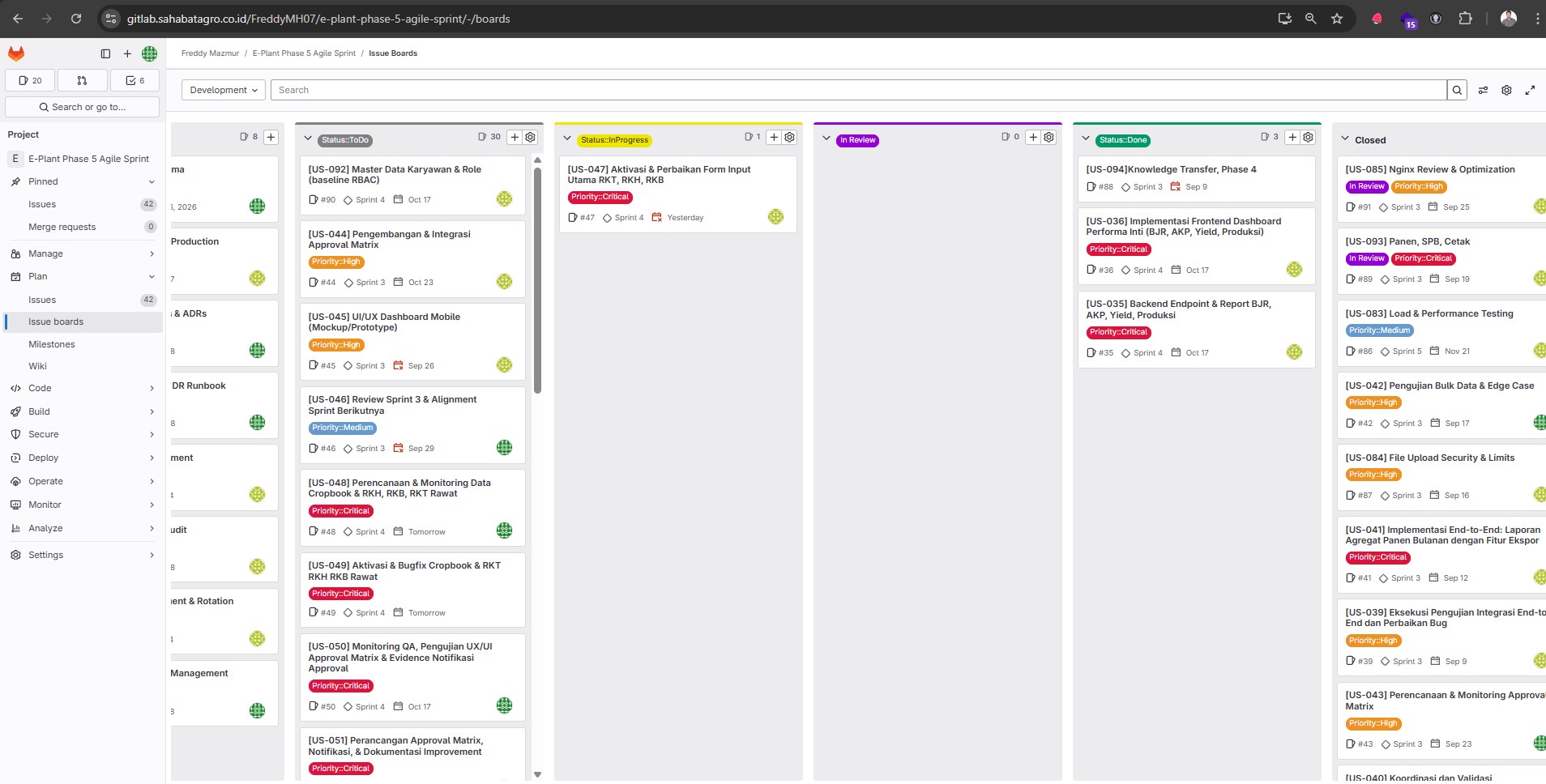Viewport: 1546px width, 784px height.
Task: Toggle the sidebar collapse icon
Action: 105,53
